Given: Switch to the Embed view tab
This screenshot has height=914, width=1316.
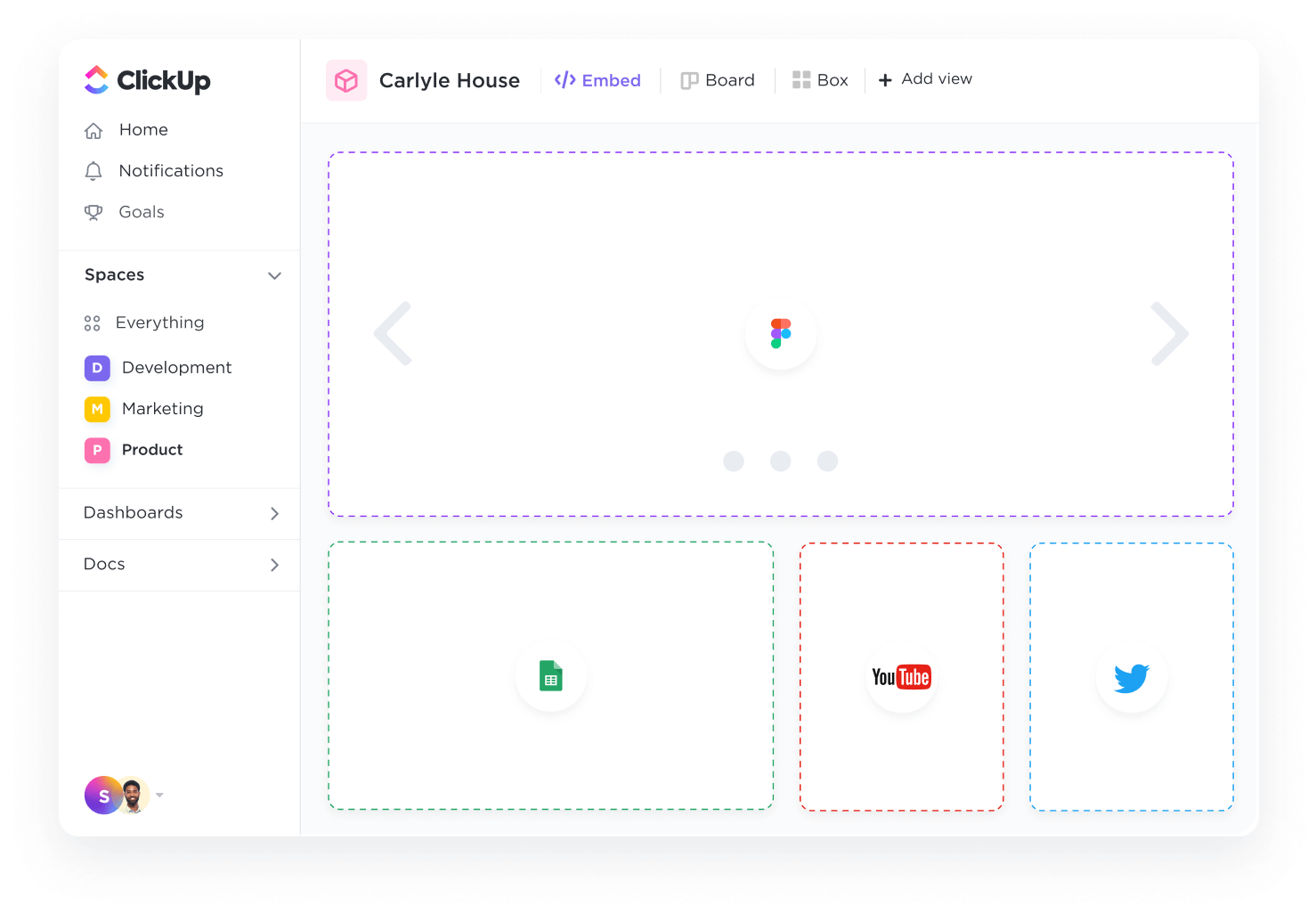Looking at the screenshot, I should coord(597,80).
